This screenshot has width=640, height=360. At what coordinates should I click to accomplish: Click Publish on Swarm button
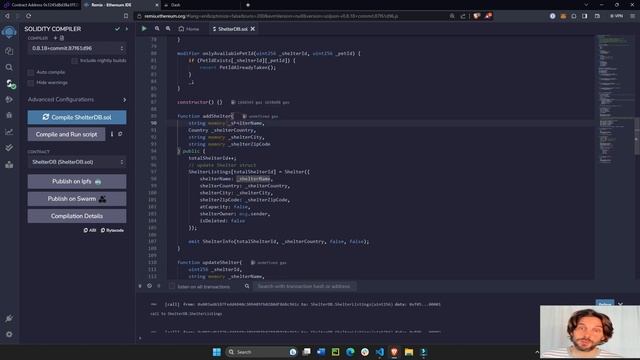(77, 199)
